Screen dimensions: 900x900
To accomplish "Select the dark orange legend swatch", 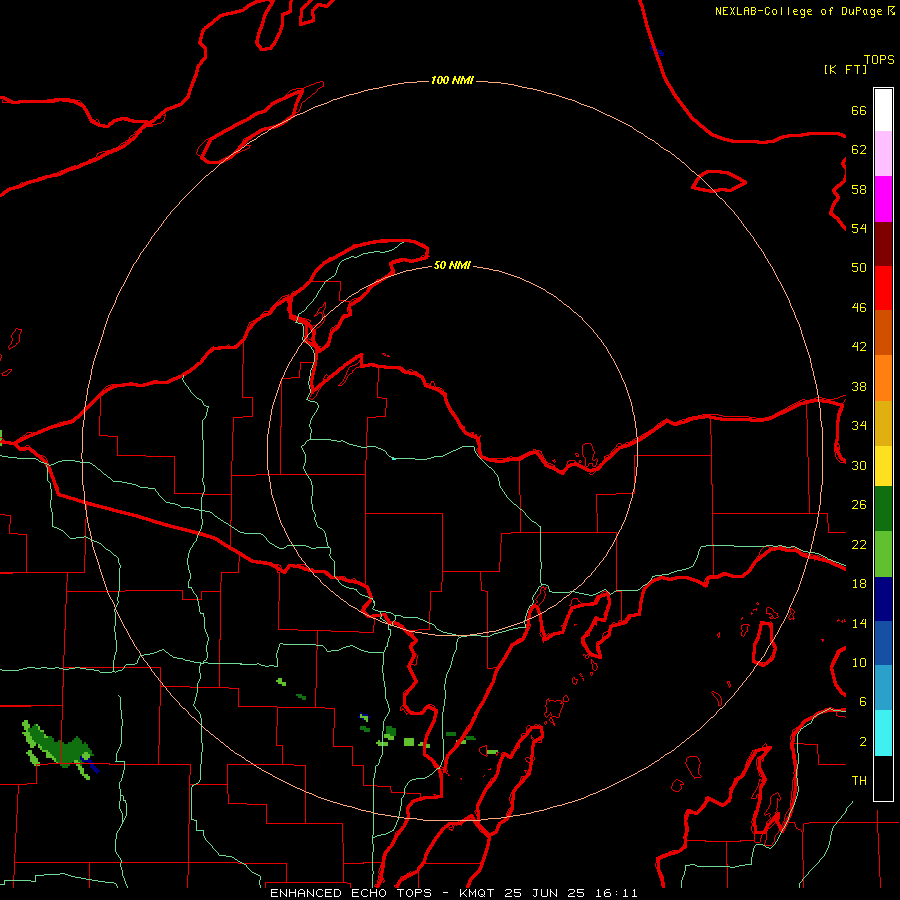I will tap(883, 332).
